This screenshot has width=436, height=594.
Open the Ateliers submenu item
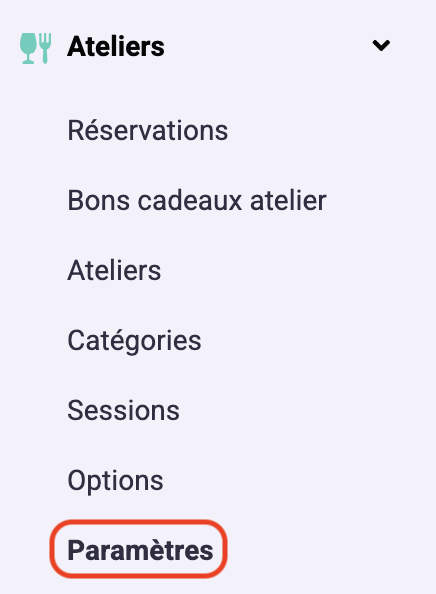114,270
